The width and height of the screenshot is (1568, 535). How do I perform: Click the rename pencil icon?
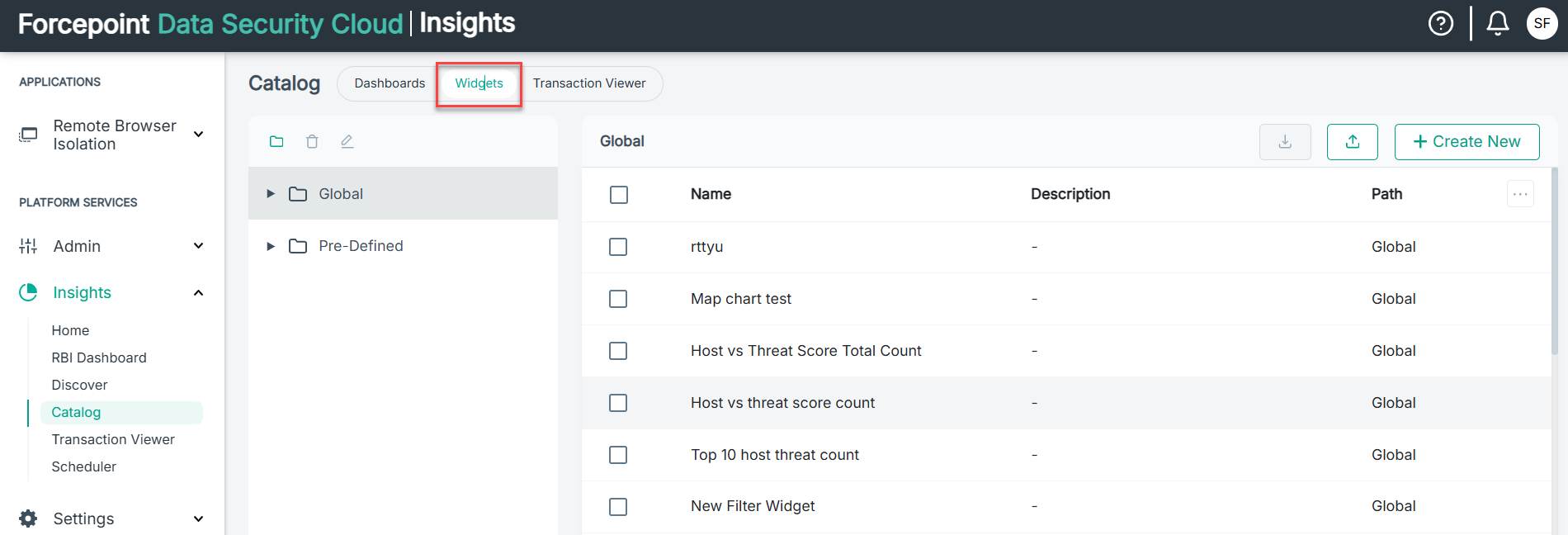tap(347, 141)
